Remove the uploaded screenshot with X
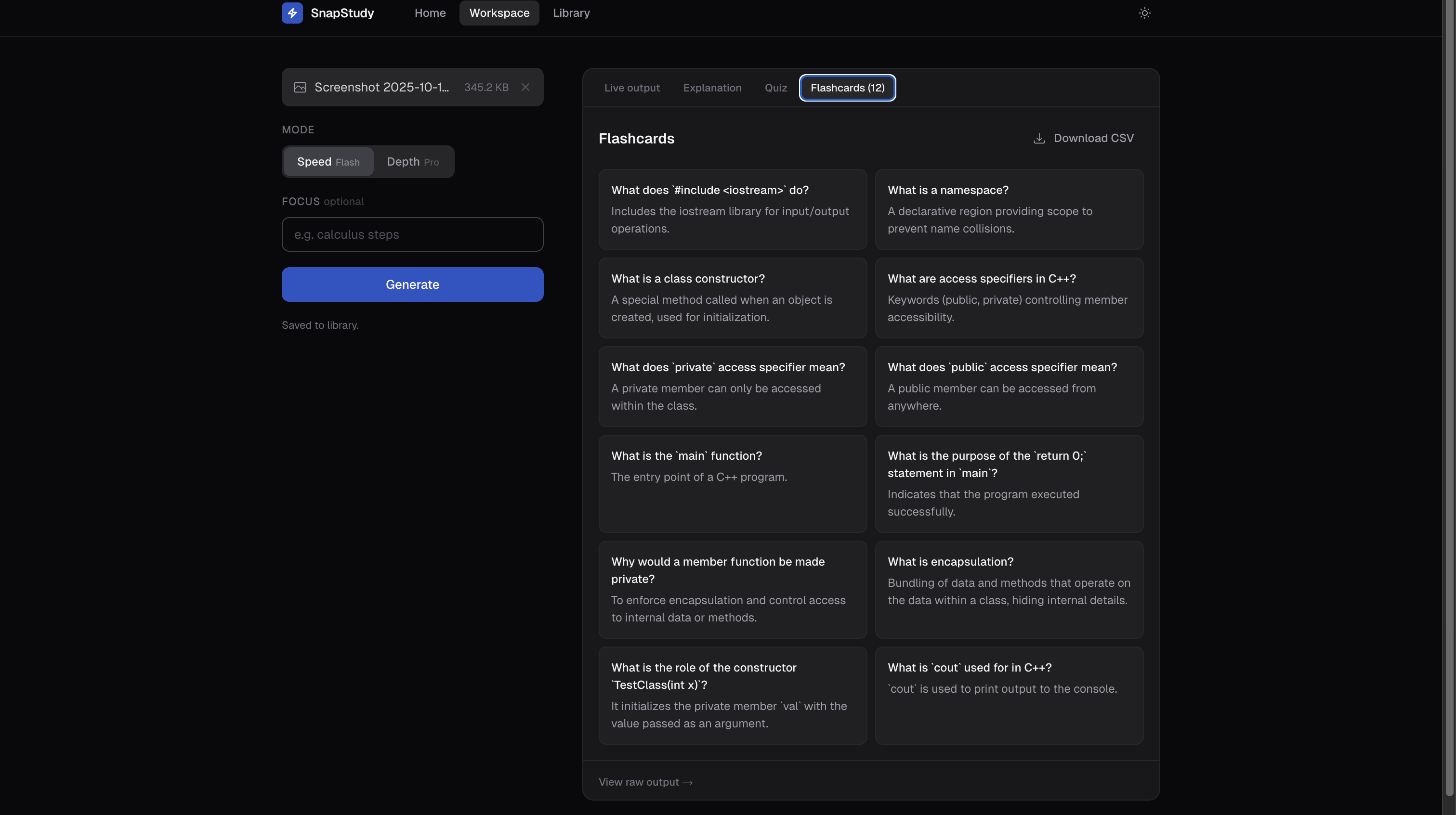 [525, 87]
